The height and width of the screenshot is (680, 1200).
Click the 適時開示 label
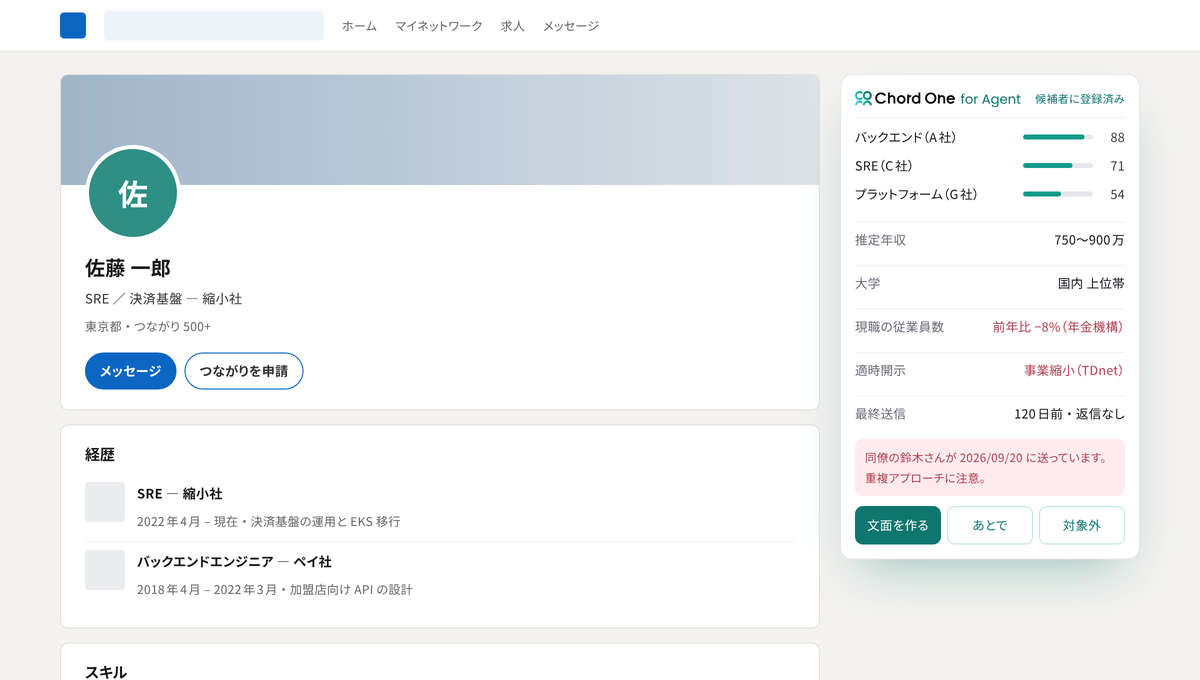click(881, 370)
